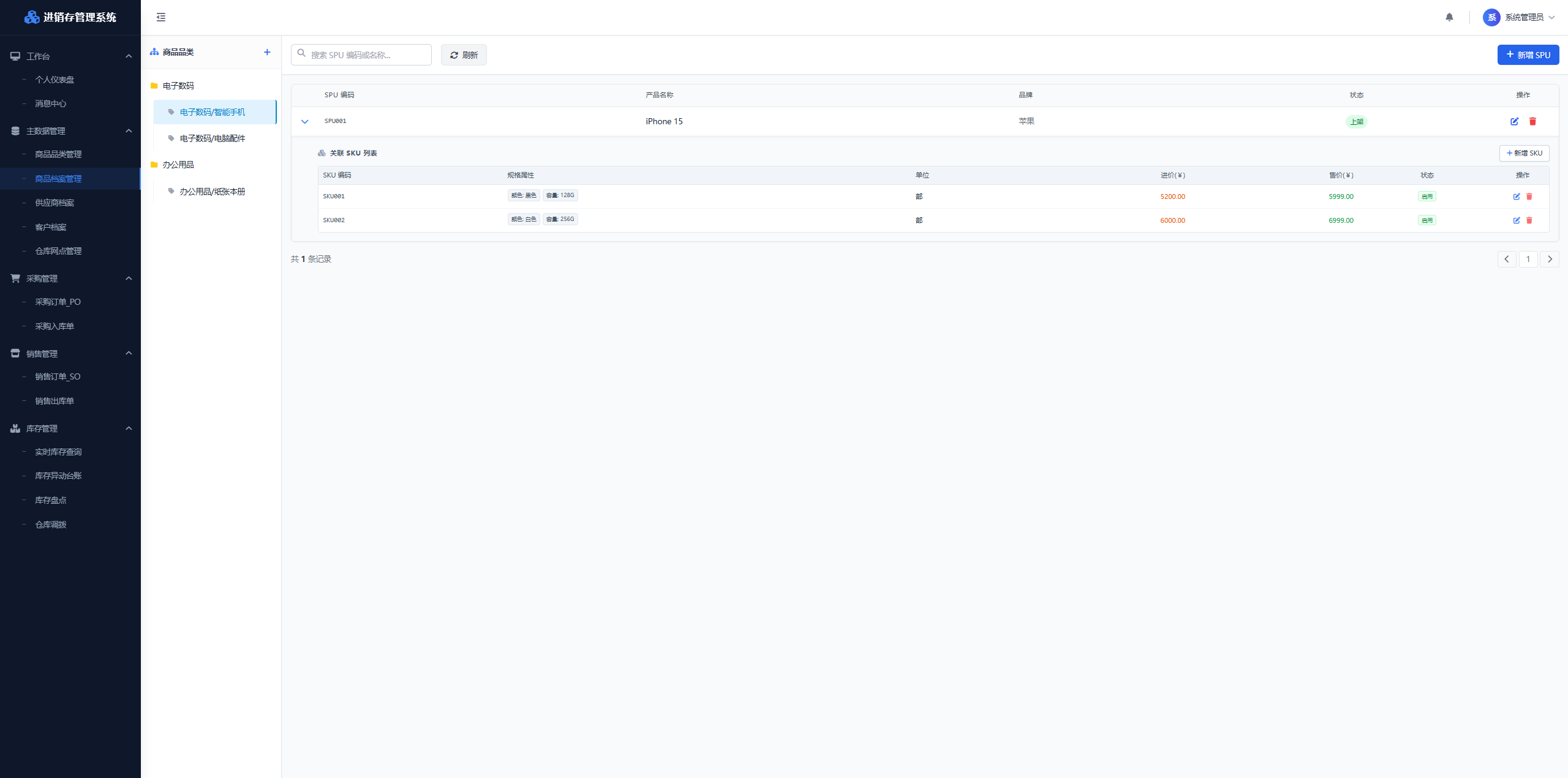Screen dimensions: 1568x778
Task: Open 仓库调拨 menu item
Action: point(70,525)
